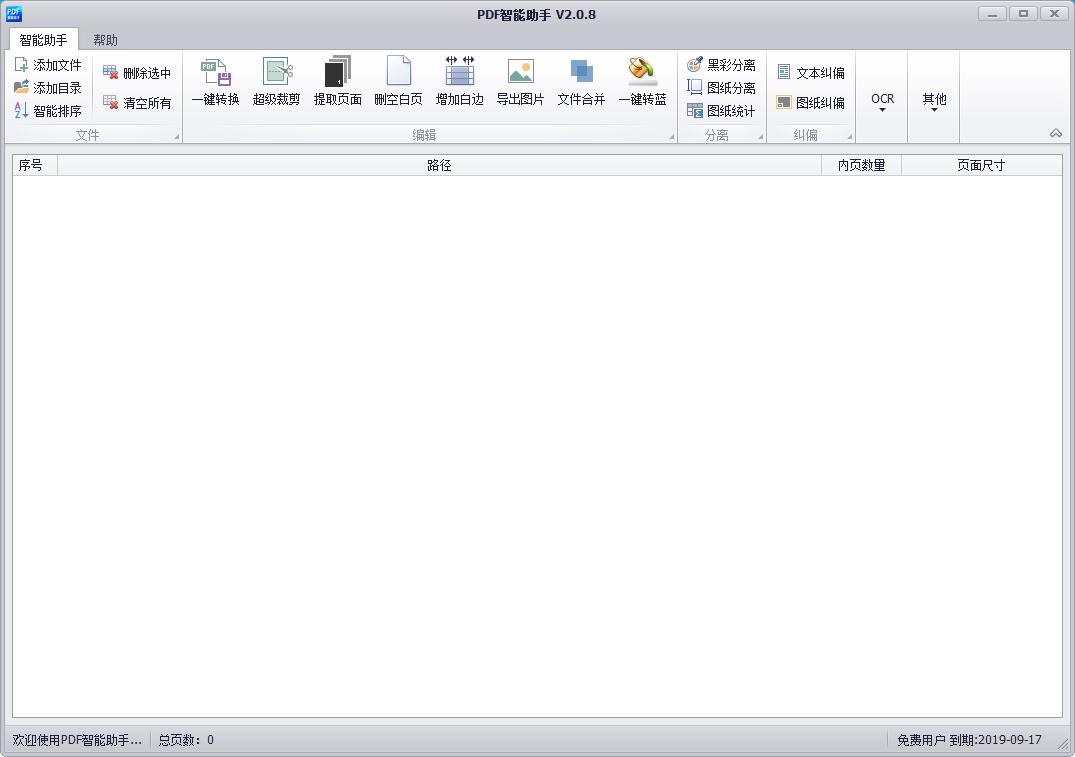Apply 文本纠偏 text deskew
Screen dimensions: 1075x757
point(810,70)
